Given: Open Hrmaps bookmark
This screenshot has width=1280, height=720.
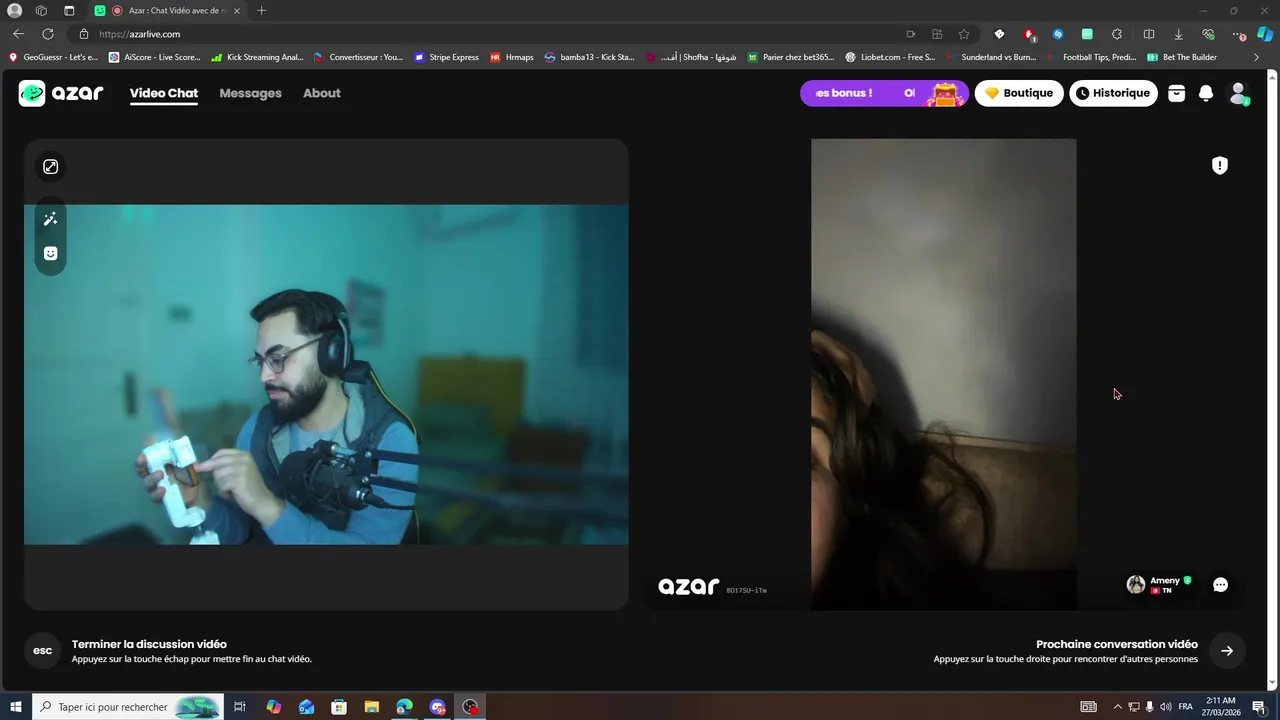Looking at the screenshot, I should 512,57.
